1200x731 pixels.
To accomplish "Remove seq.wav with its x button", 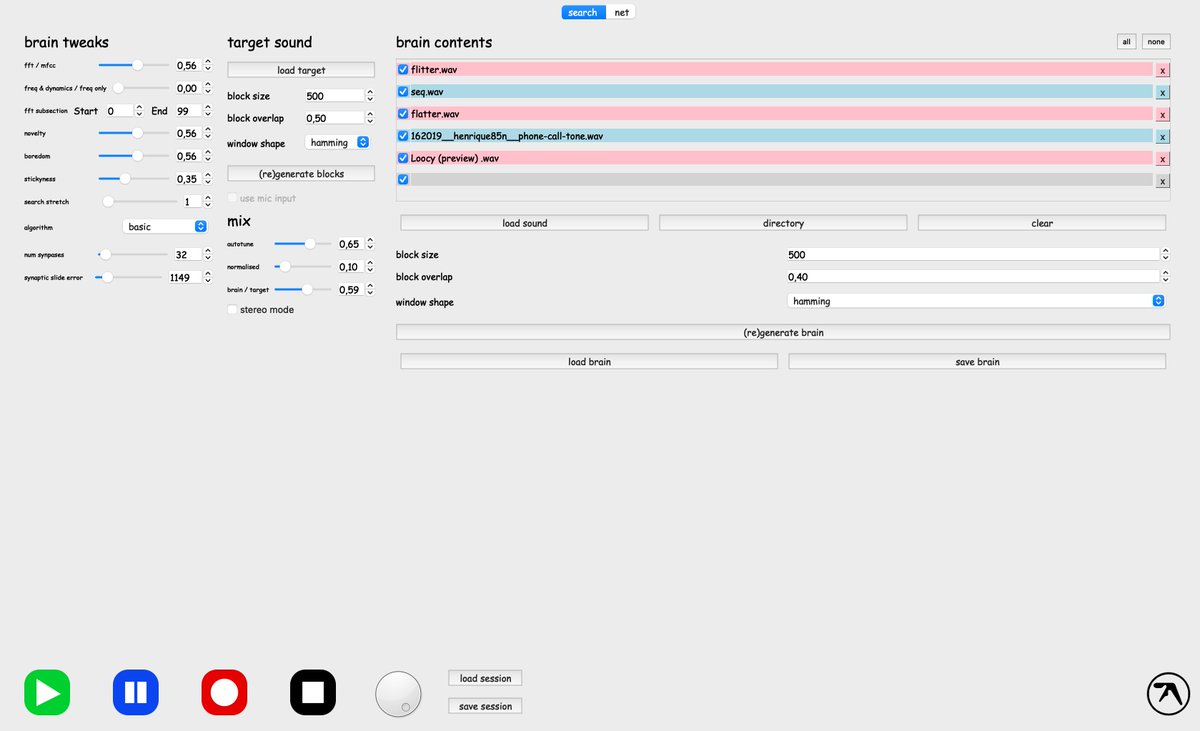I will coord(1162,92).
